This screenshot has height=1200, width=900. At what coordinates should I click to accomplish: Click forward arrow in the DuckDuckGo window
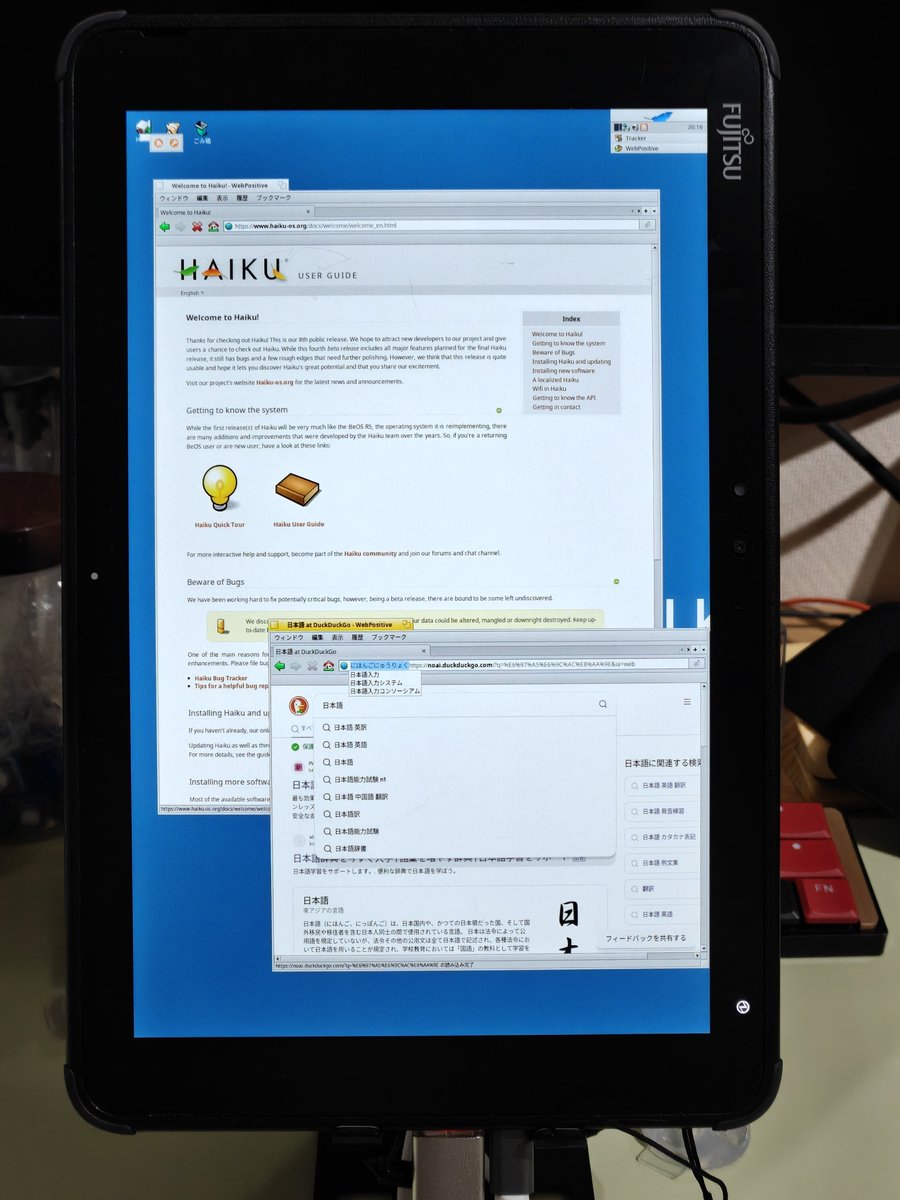tap(296, 665)
